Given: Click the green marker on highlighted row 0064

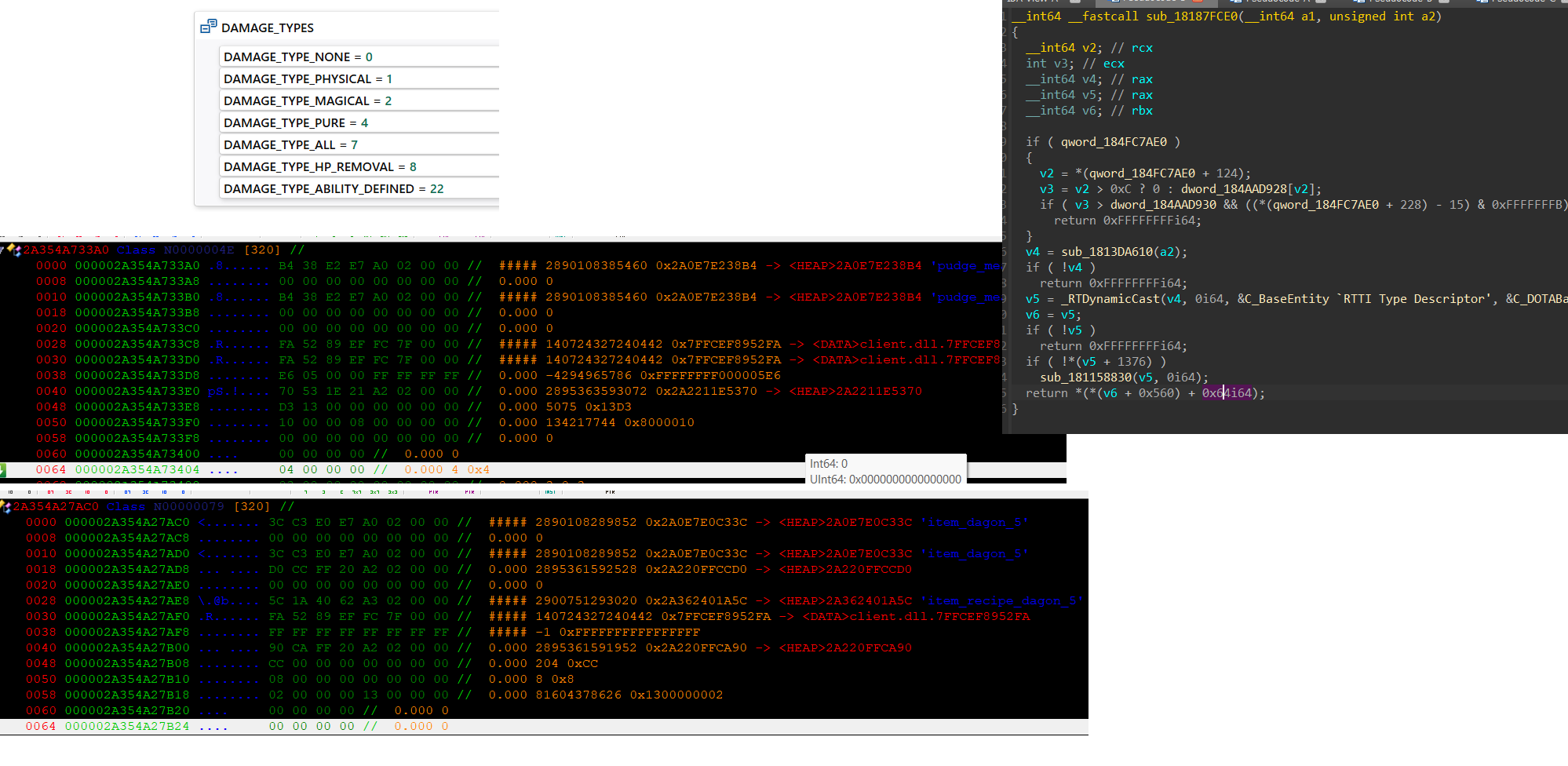Looking at the screenshot, I should (x=3, y=470).
